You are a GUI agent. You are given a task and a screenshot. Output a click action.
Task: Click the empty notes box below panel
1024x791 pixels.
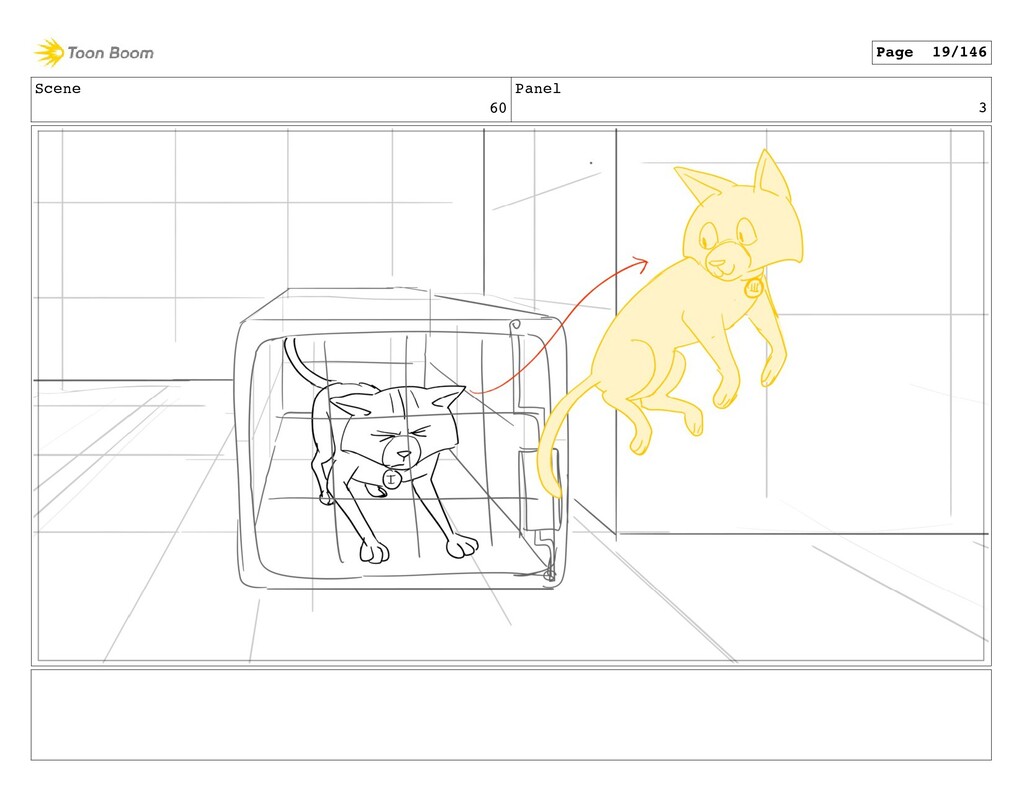point(511,715)
